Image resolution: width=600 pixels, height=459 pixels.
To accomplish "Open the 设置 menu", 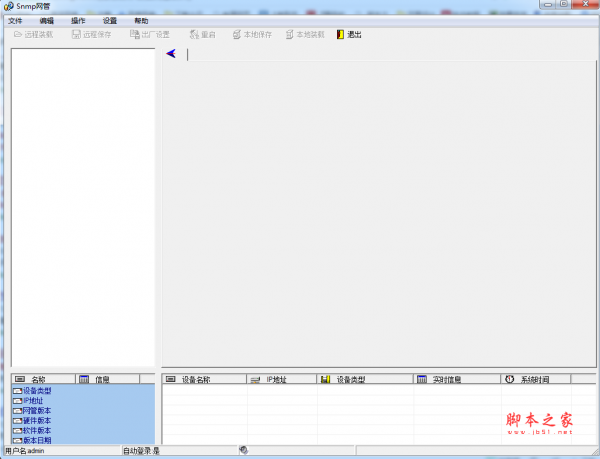I will pos(110,21).
